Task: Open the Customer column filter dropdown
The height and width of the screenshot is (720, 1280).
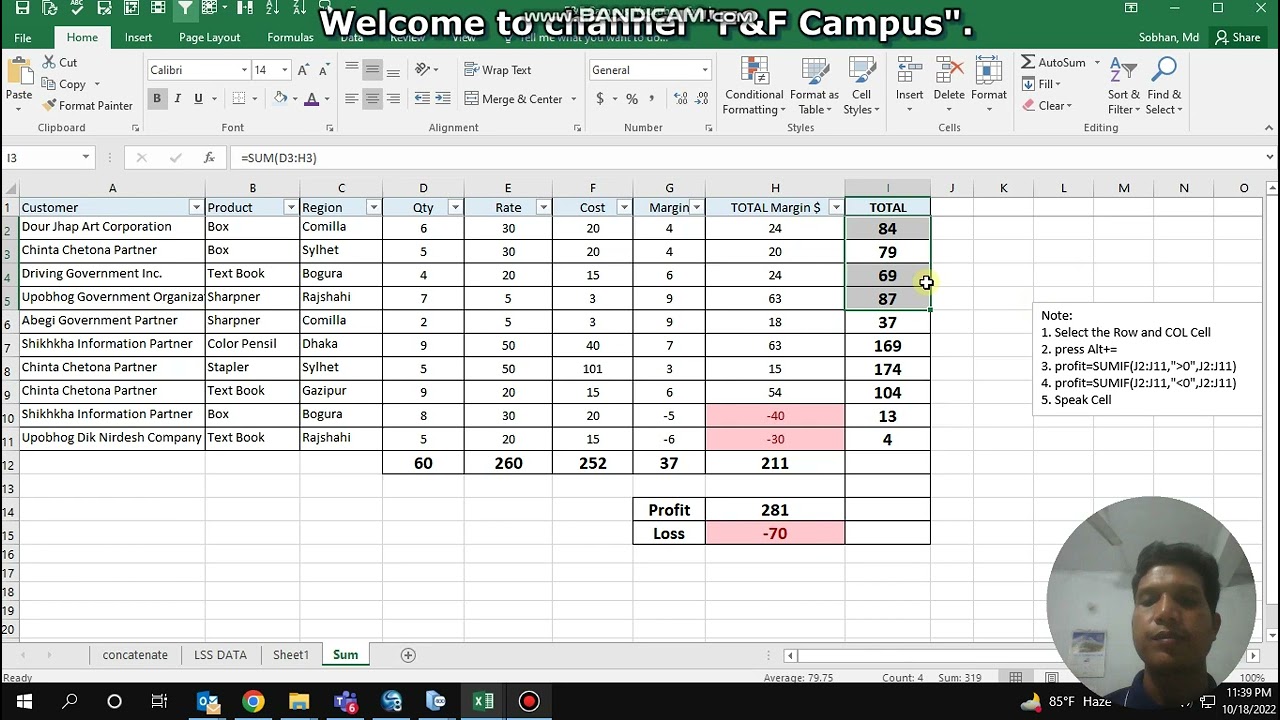Action: pos(196,207)
